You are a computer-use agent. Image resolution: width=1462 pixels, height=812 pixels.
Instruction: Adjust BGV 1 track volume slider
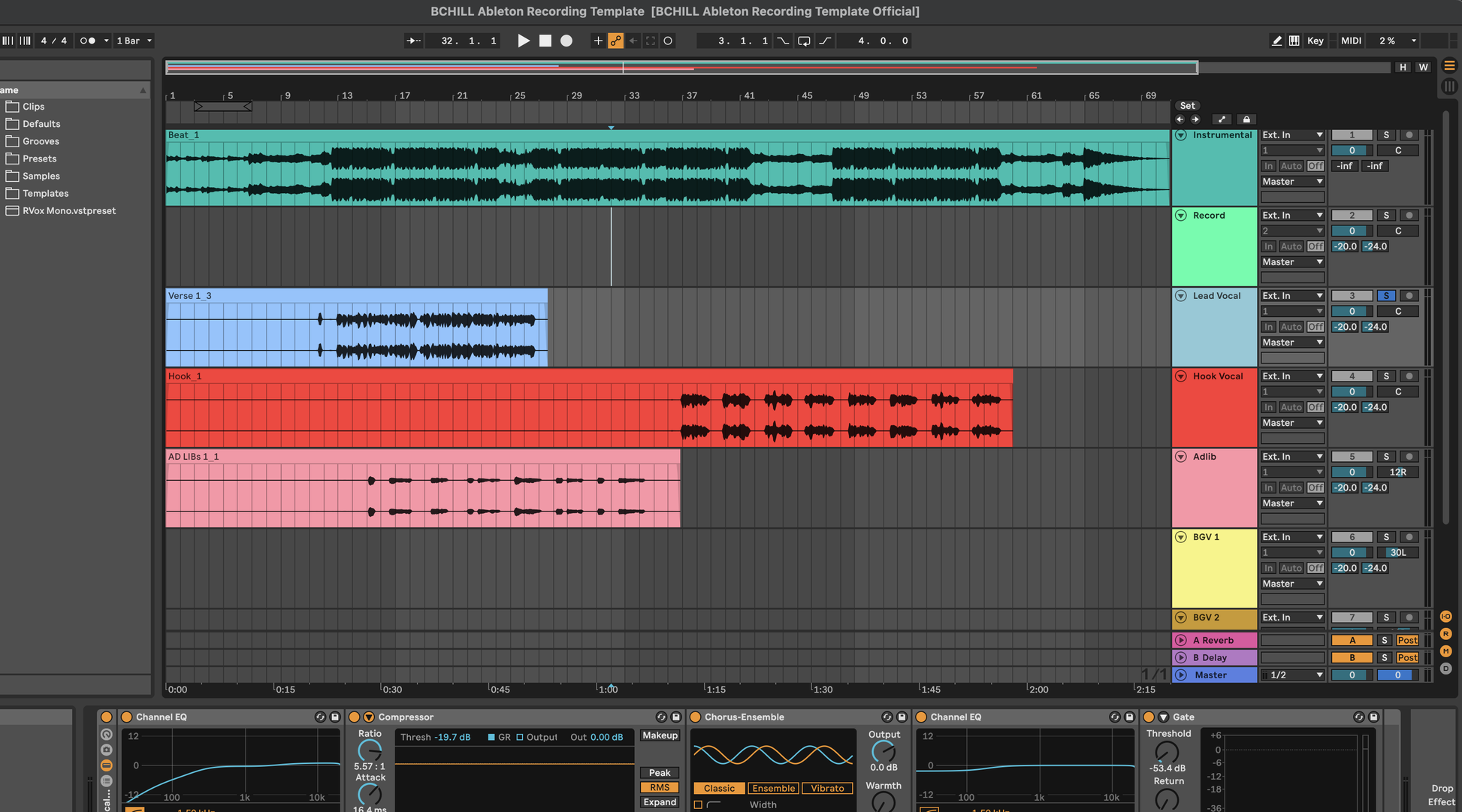click(x=1351, y=553)
